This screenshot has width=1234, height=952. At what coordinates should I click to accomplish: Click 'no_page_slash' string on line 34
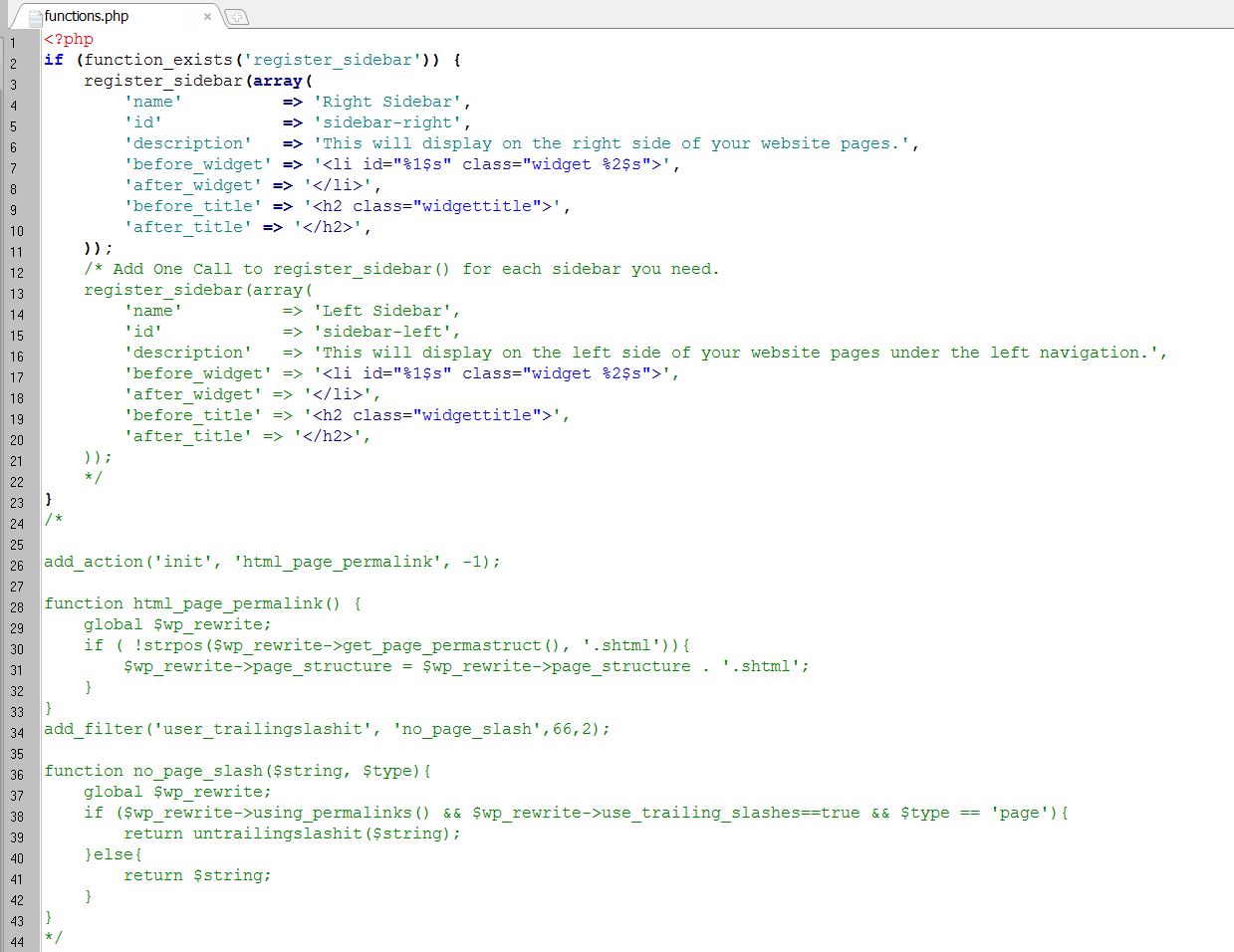coord(467,729)
